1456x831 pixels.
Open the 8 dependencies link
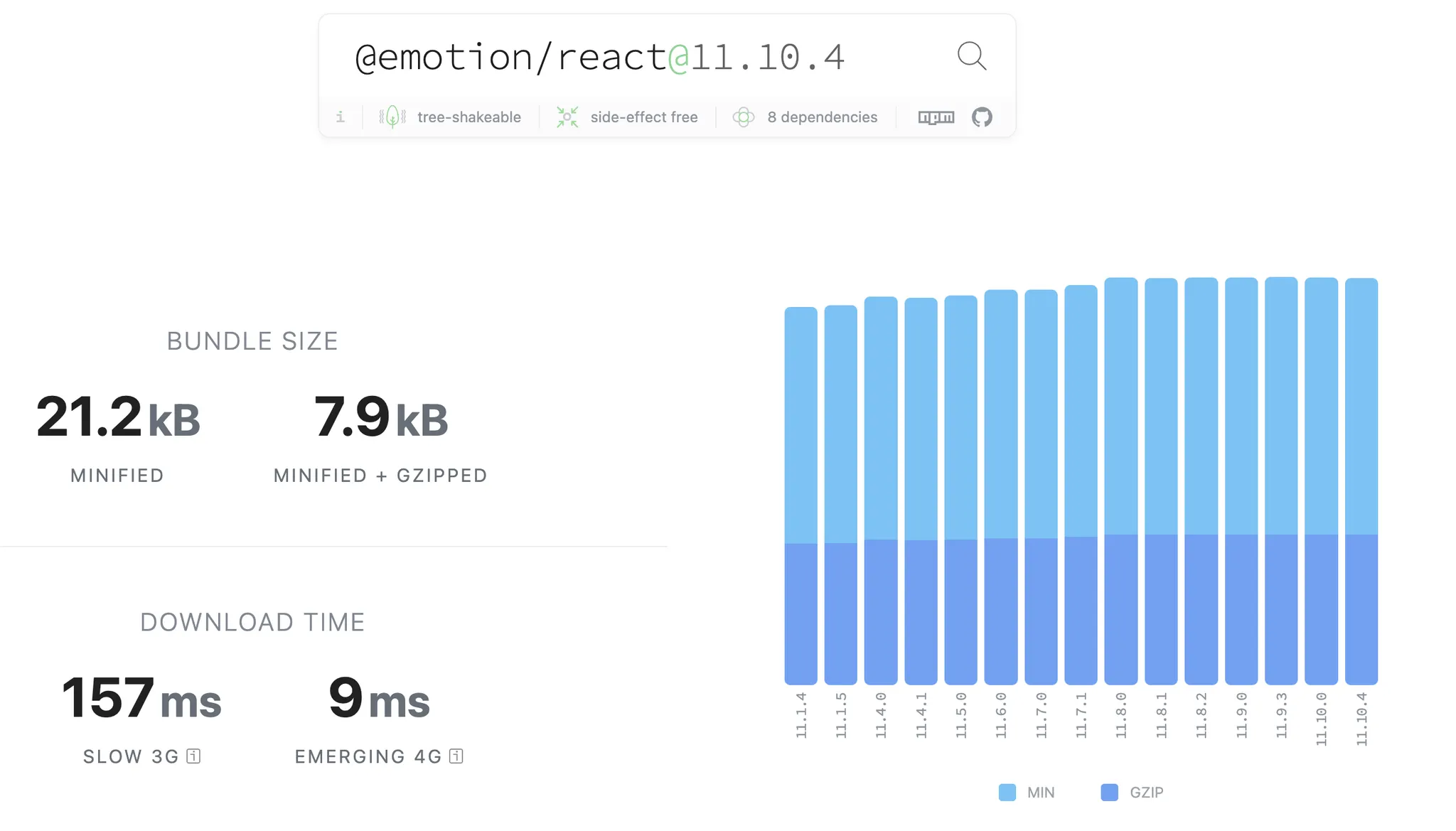tap(822, 117)
